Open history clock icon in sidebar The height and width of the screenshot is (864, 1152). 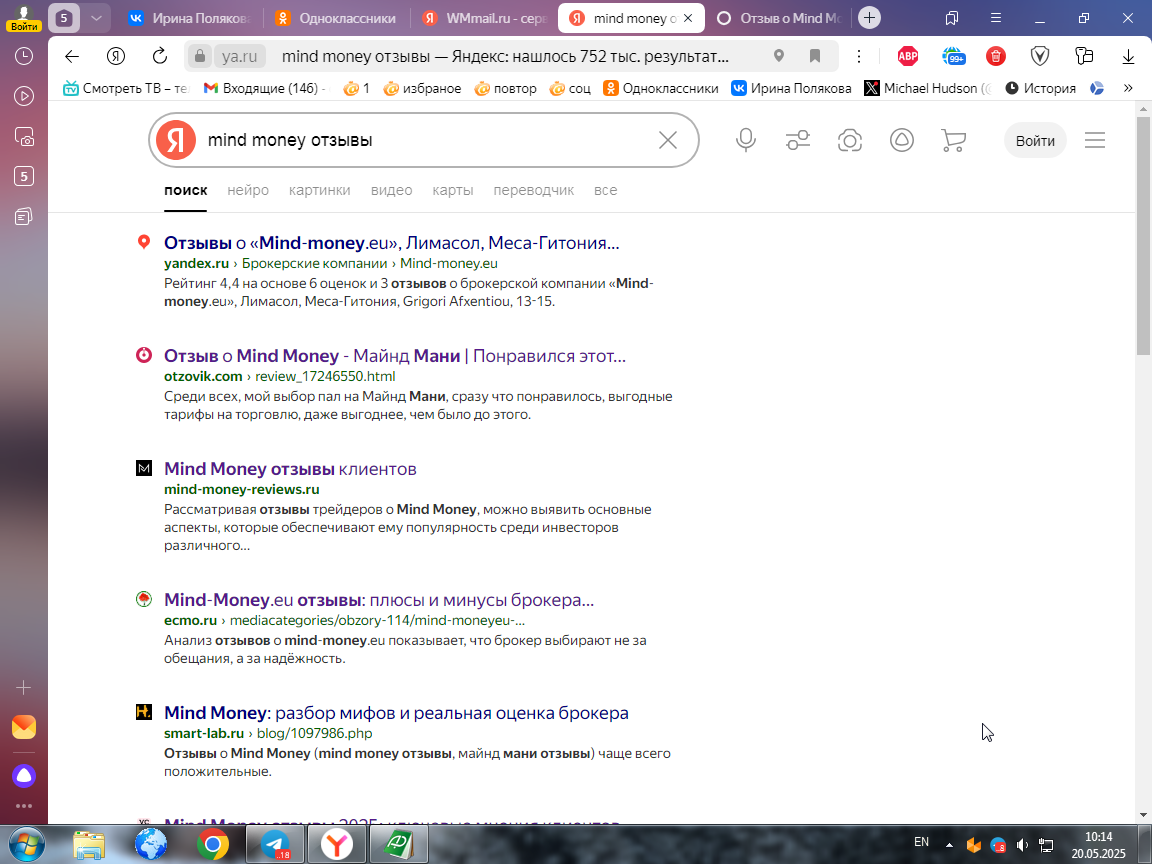coord(24,56)
